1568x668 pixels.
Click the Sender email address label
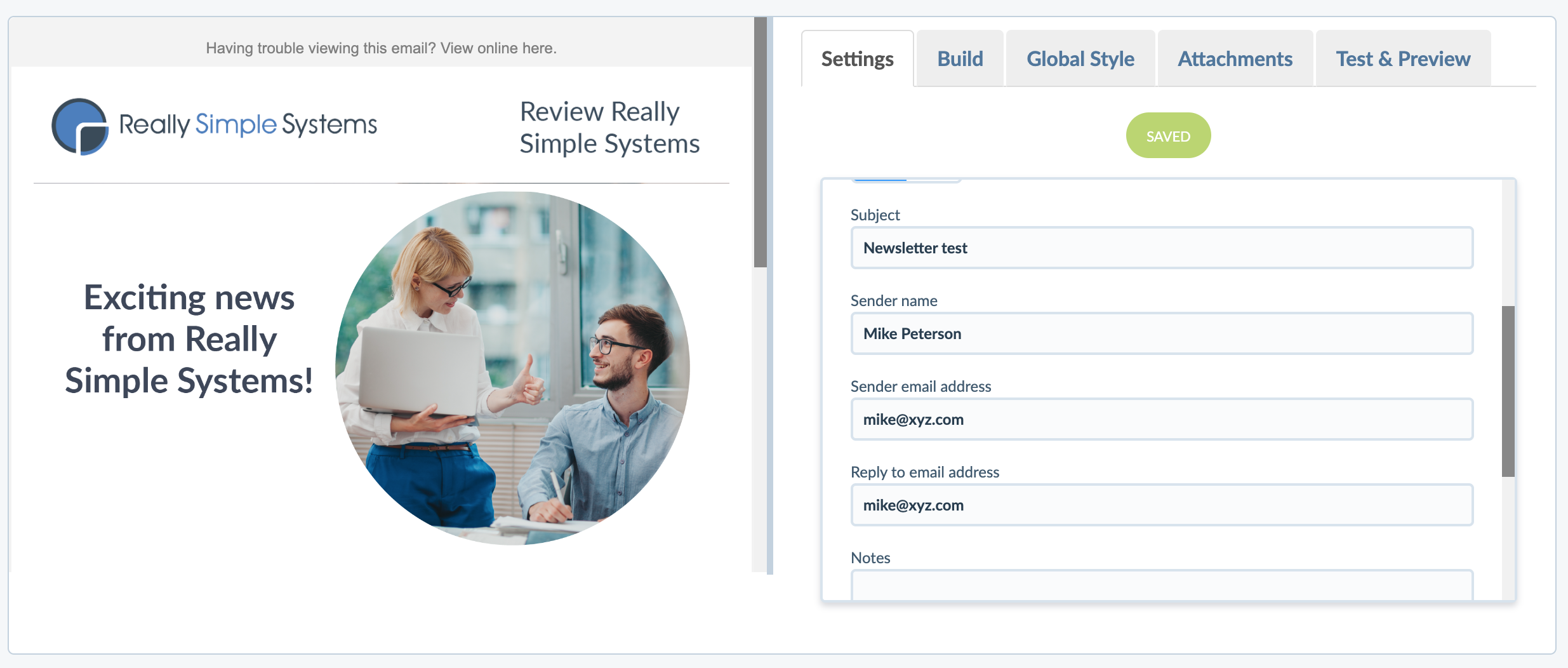[x=920, y=386]
